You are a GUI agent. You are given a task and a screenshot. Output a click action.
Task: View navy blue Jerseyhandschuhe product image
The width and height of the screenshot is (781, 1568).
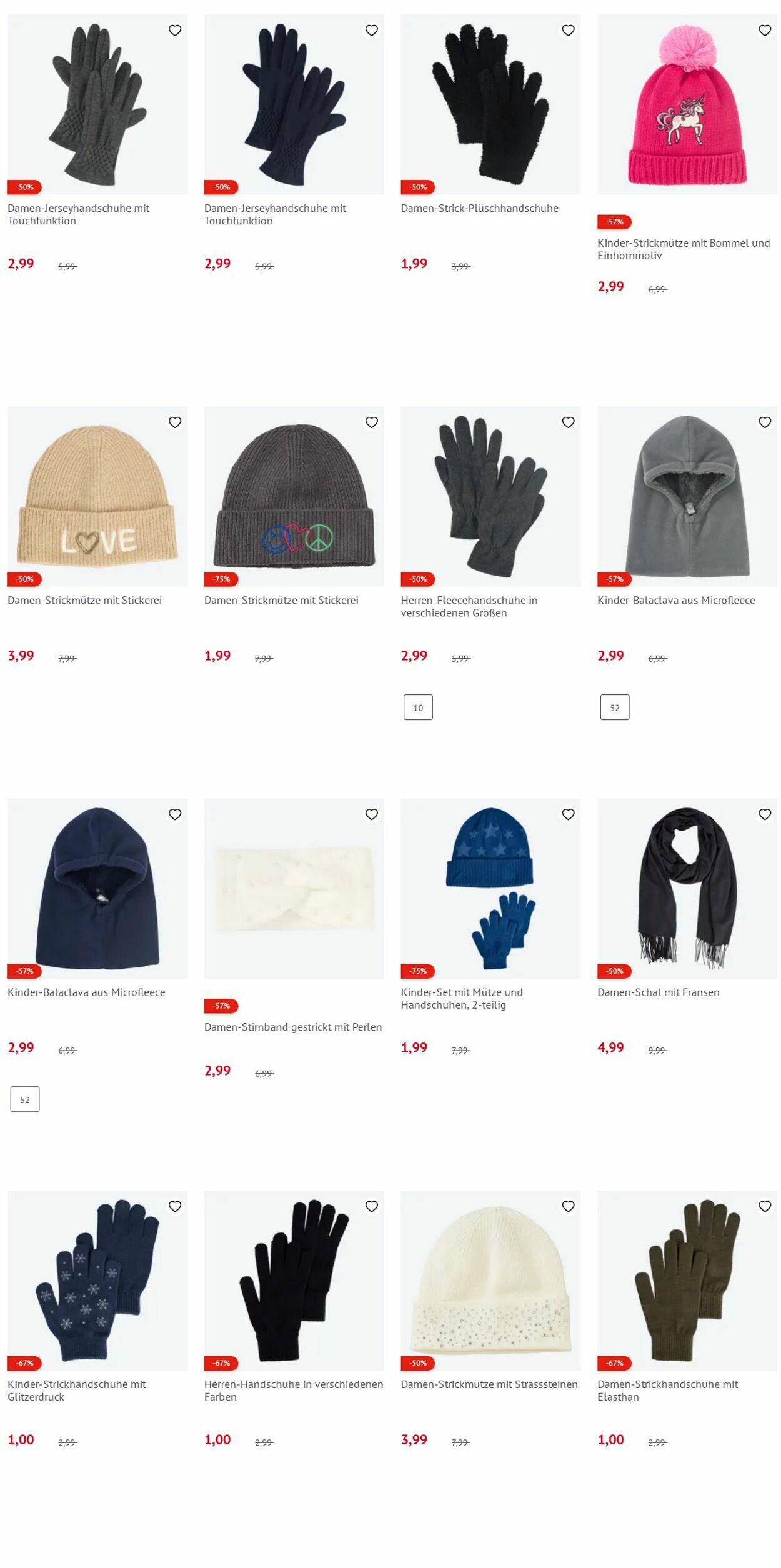point(294,104)
